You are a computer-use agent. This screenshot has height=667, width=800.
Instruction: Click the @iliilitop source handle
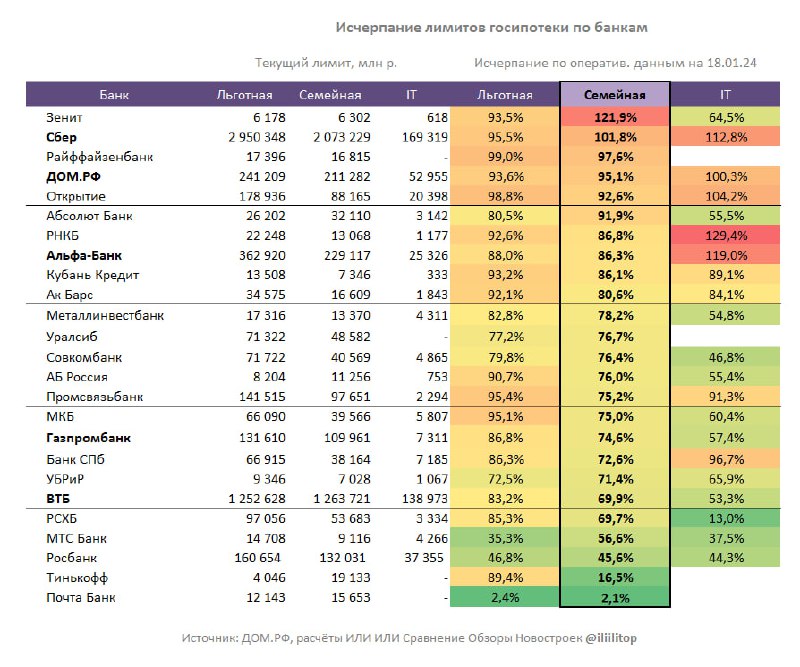coord(611,638)
